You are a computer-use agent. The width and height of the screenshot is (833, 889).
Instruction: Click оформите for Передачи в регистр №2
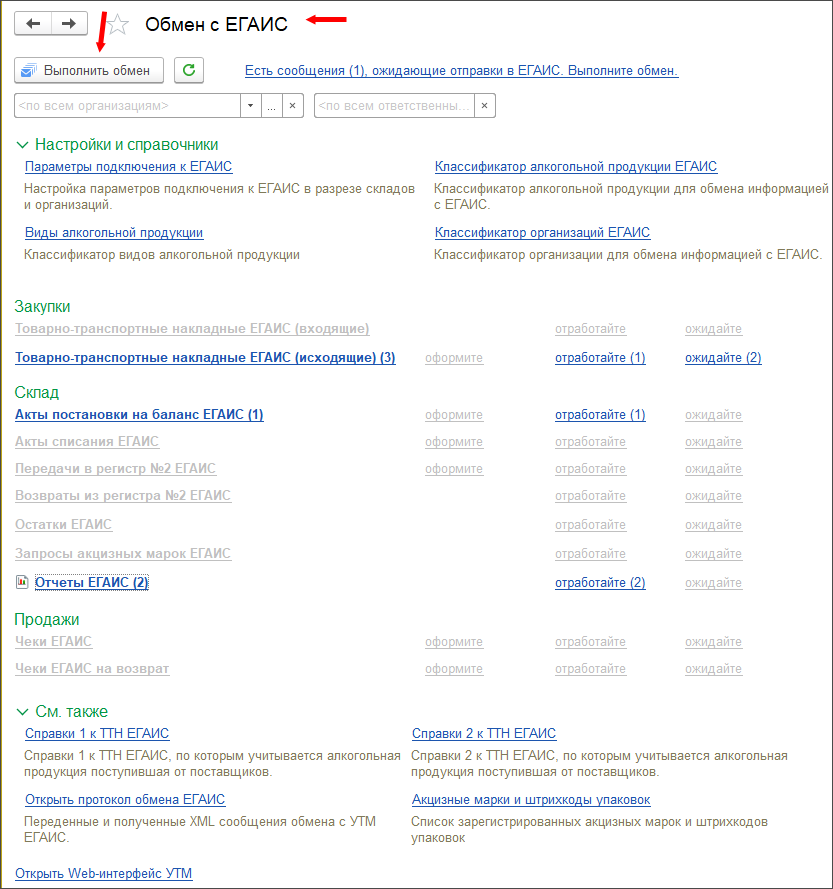tap(454, 469)
